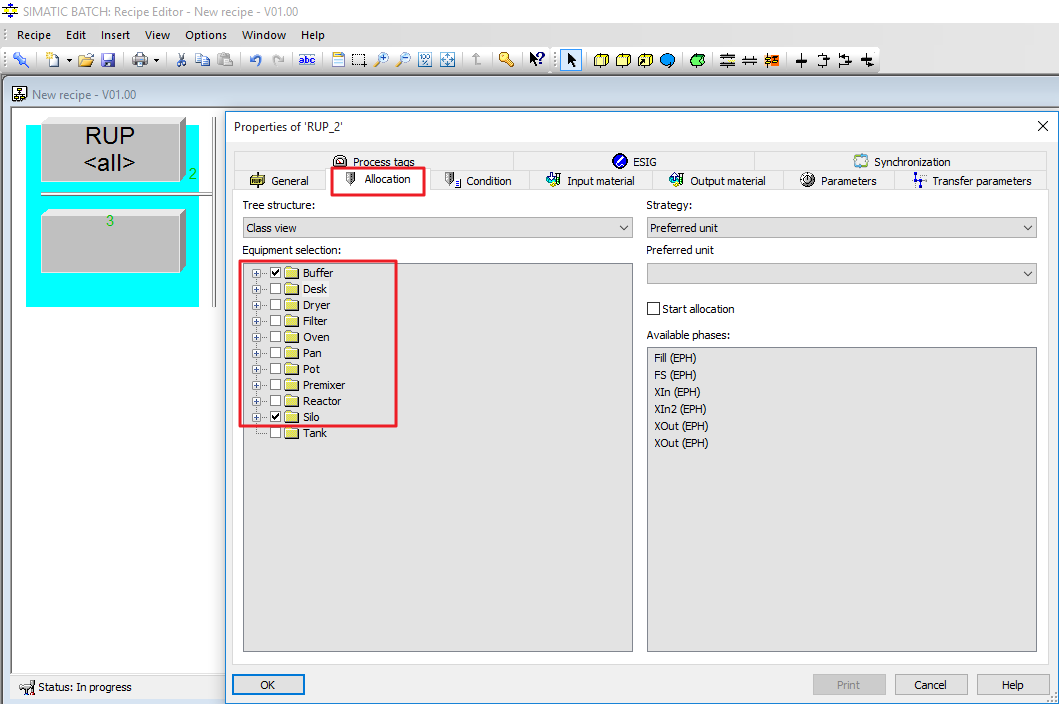Viewport: 1059px width, 704px height.
Task: Check the Reactor checkbox
Action: [276, 401]
